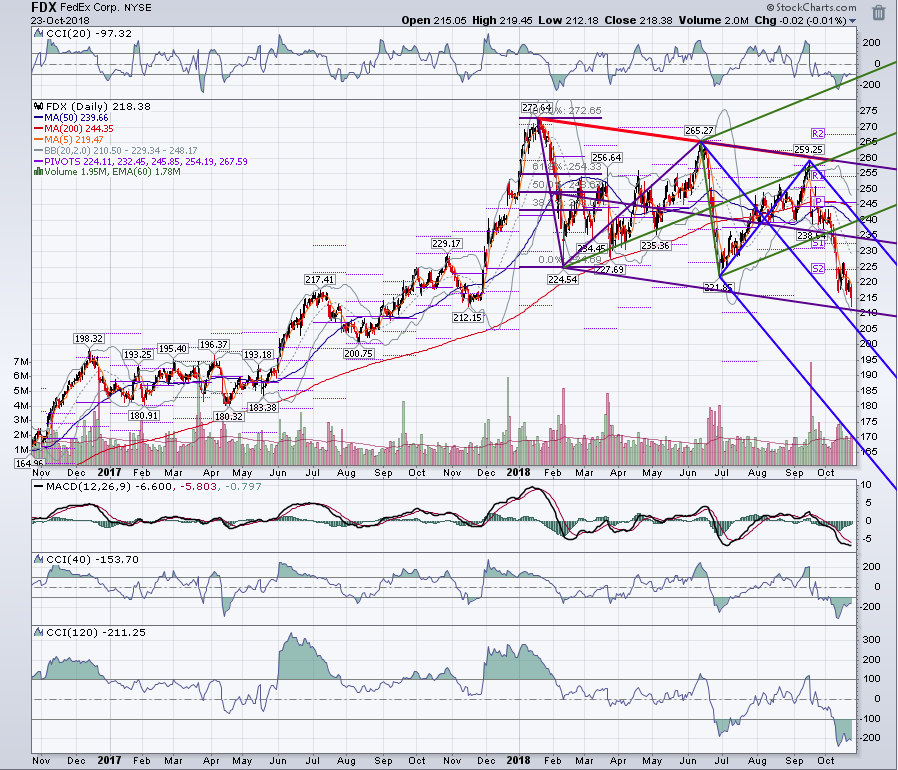Click the 259.25 September peak label
This screenshot has width=898, height=770.
click(x=809, y=150)
